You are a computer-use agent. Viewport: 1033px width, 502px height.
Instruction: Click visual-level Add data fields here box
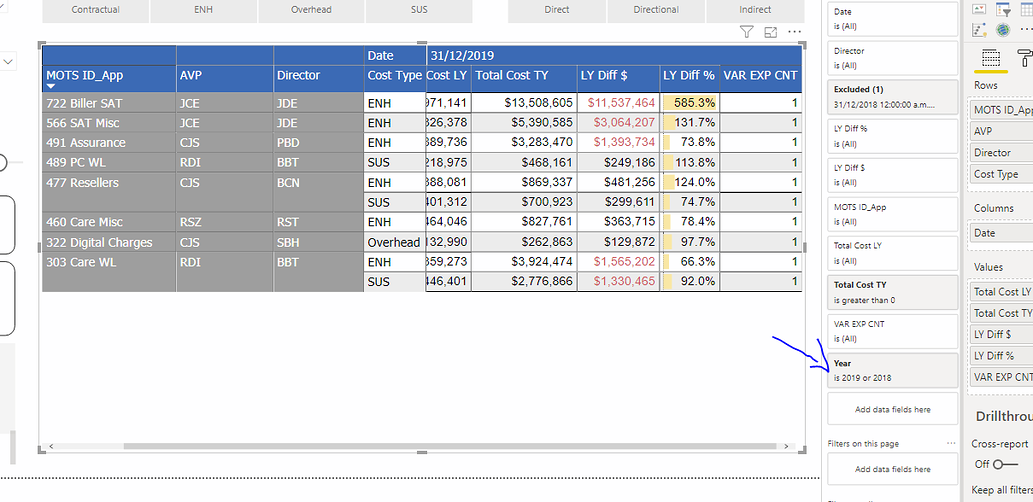[892, 409]
